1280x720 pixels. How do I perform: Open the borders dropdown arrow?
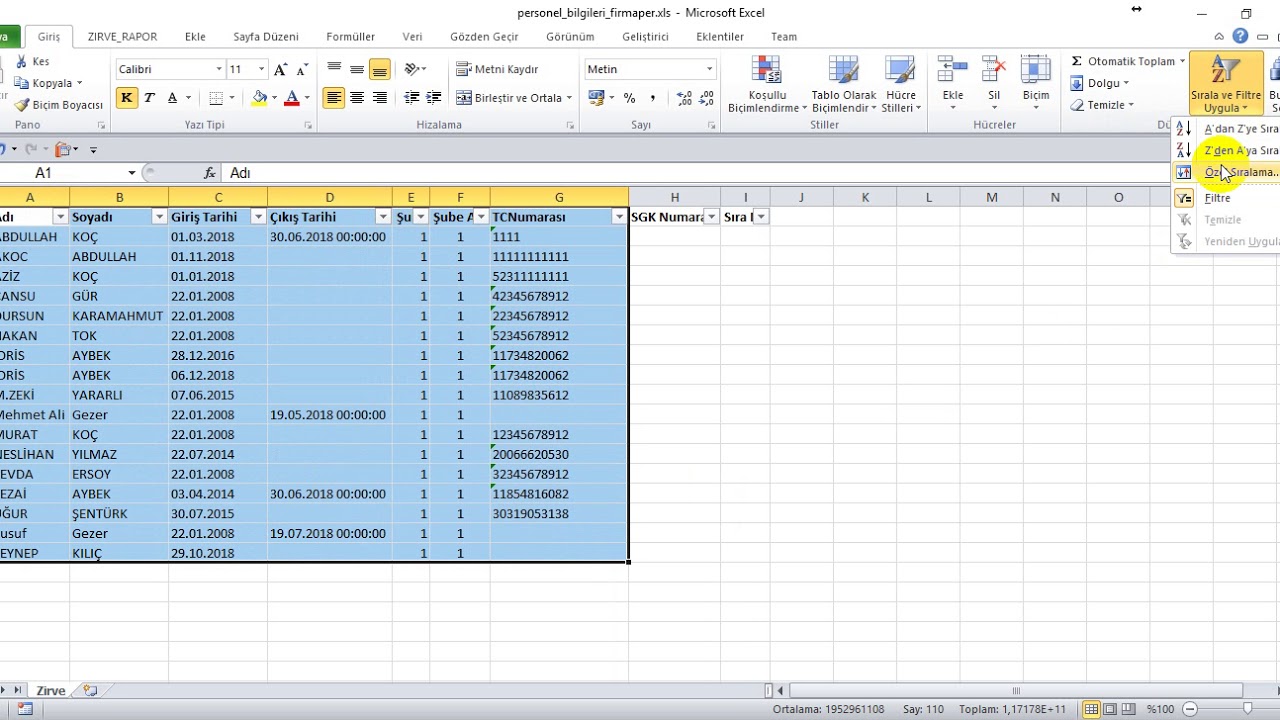[x=233, y=98]
